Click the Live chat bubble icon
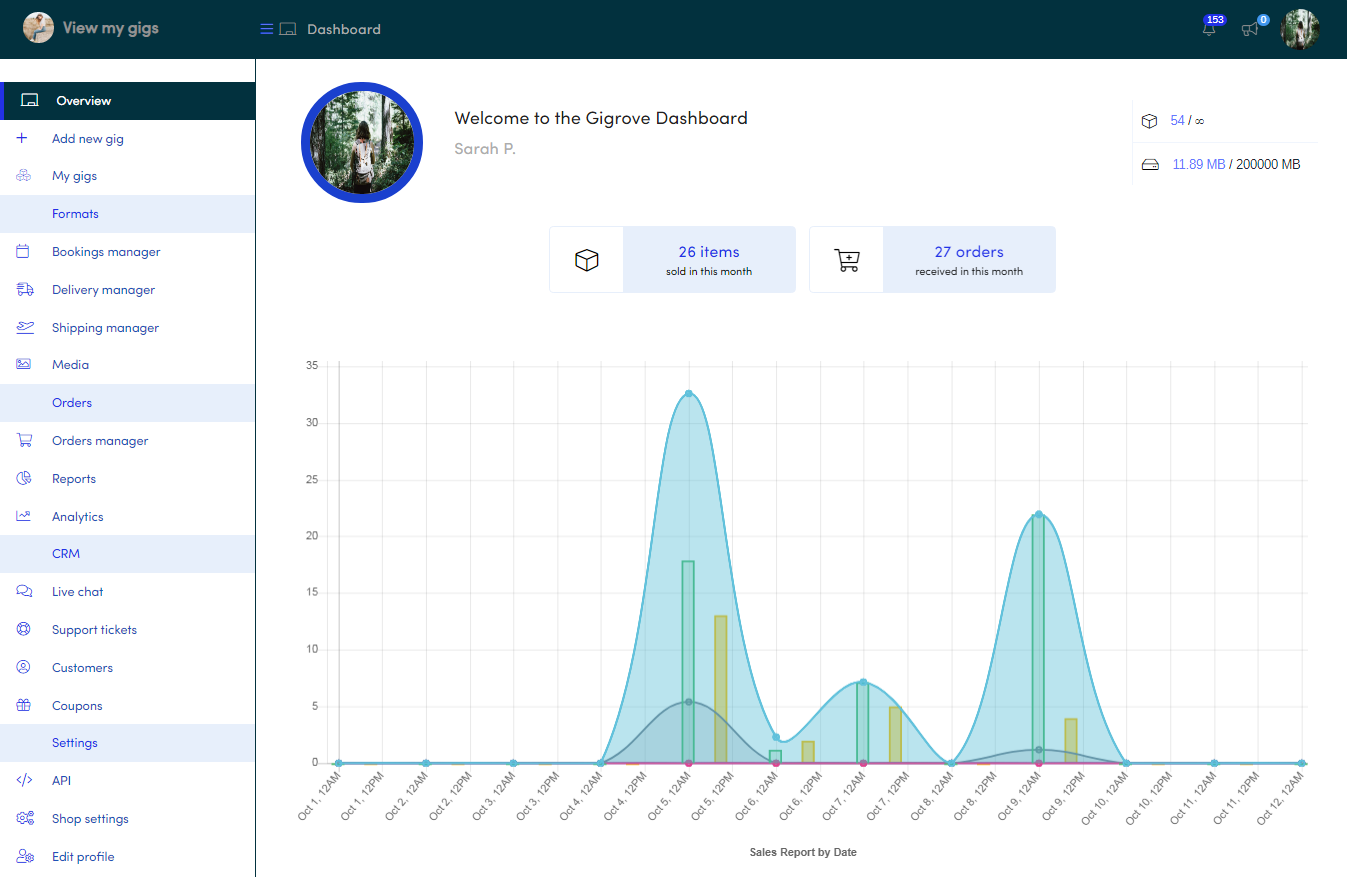Viewport: 1347px width, 877px height. point(24,592)
